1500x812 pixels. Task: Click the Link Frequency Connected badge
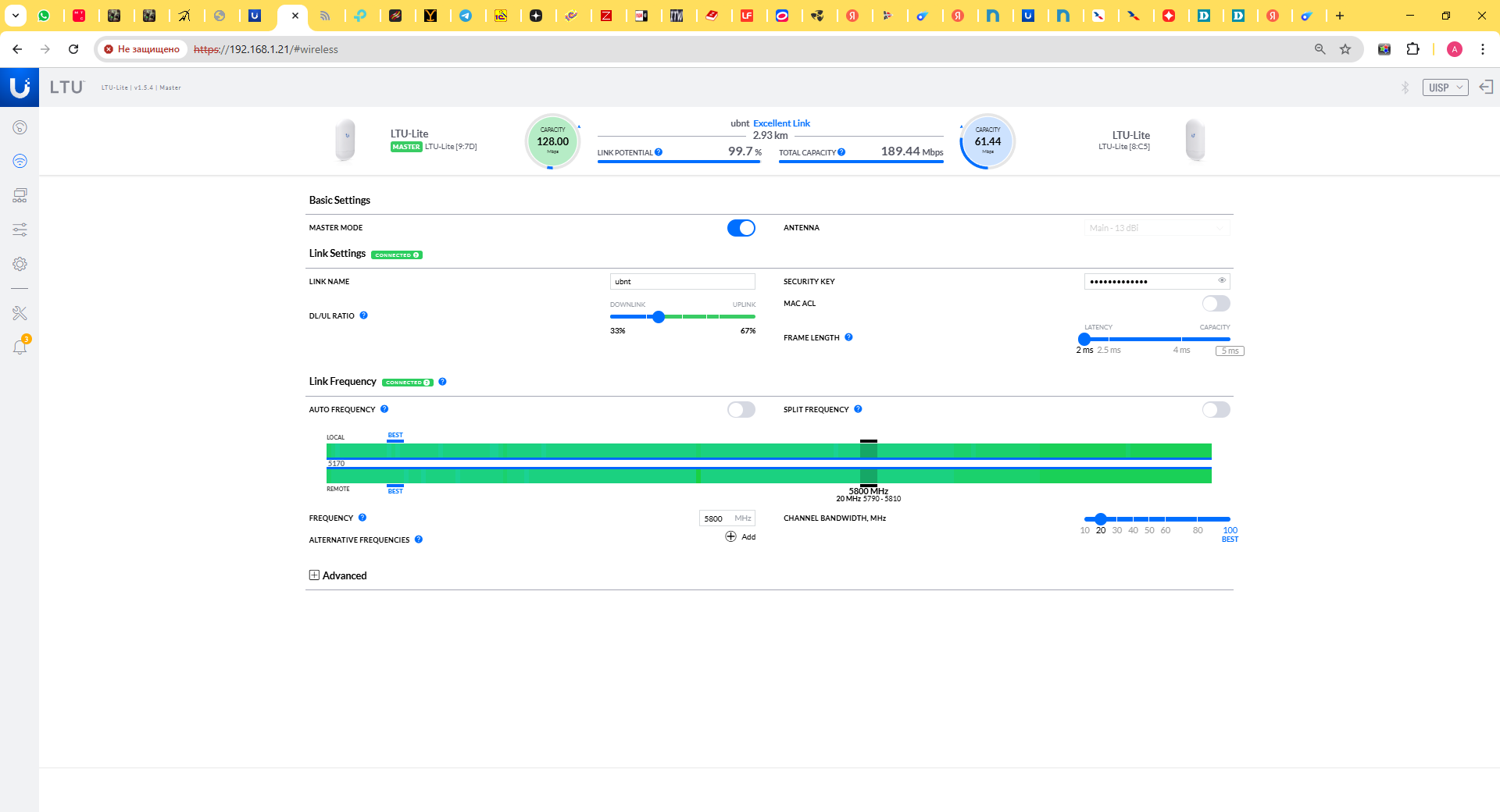pos(408,383)
